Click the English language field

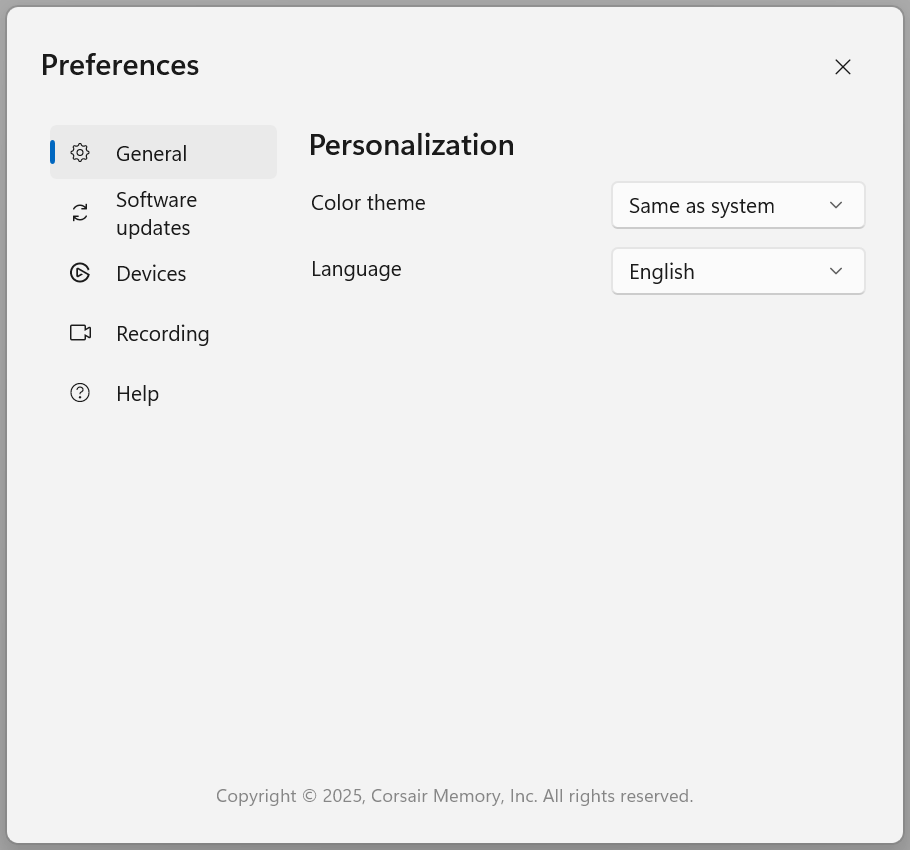738,271
